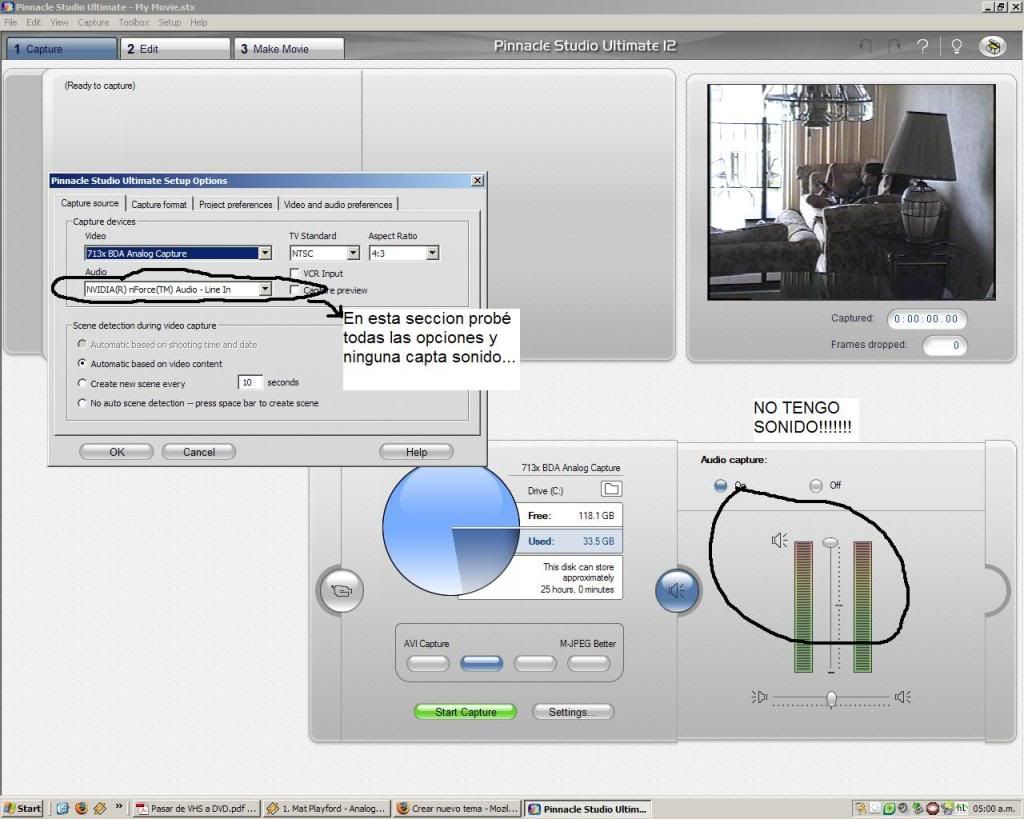Open the Capture menu
This screenshot has height=819, width=1024.
point(93,22)
